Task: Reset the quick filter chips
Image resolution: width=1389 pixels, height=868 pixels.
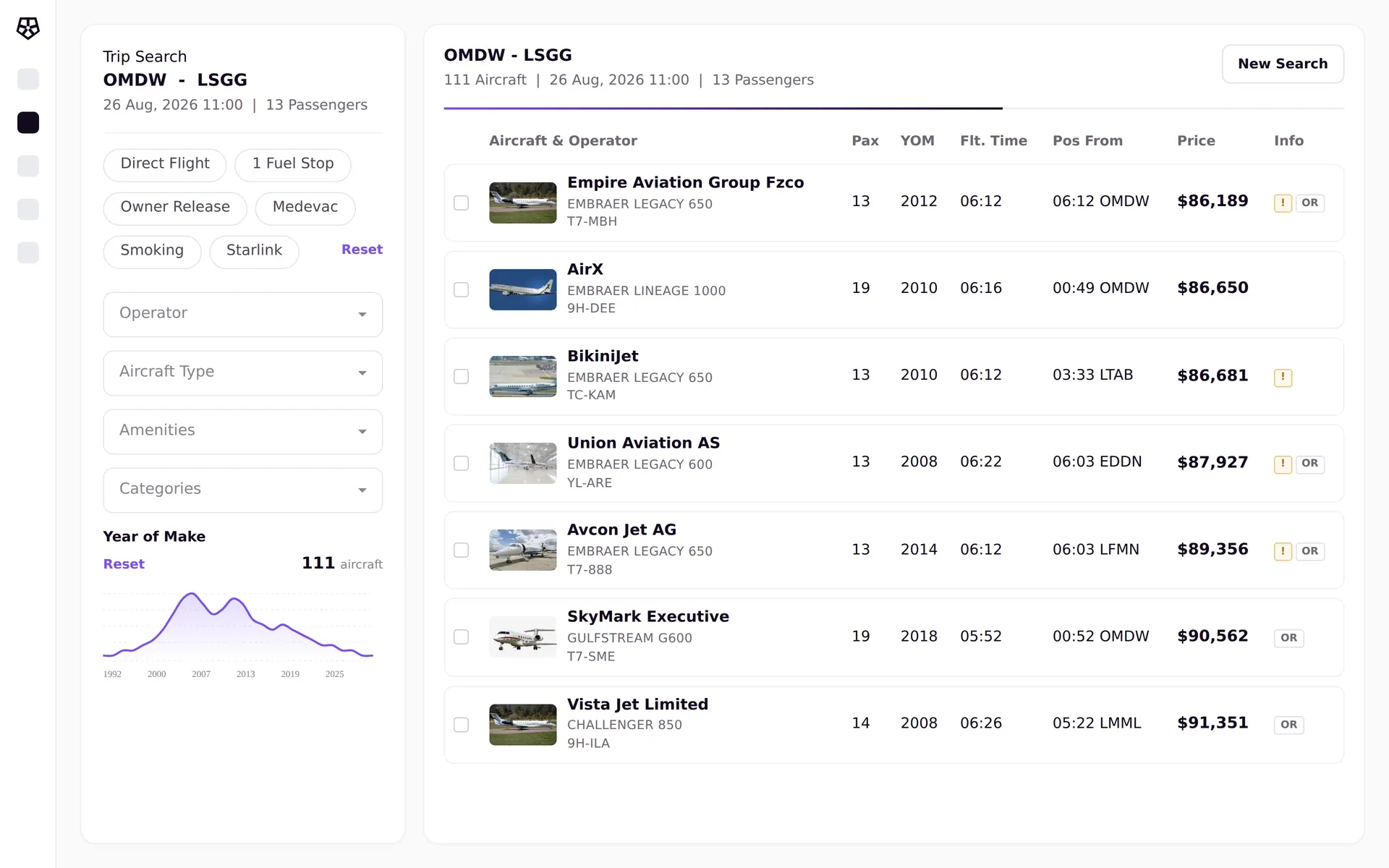Action: tap(362, 250)
